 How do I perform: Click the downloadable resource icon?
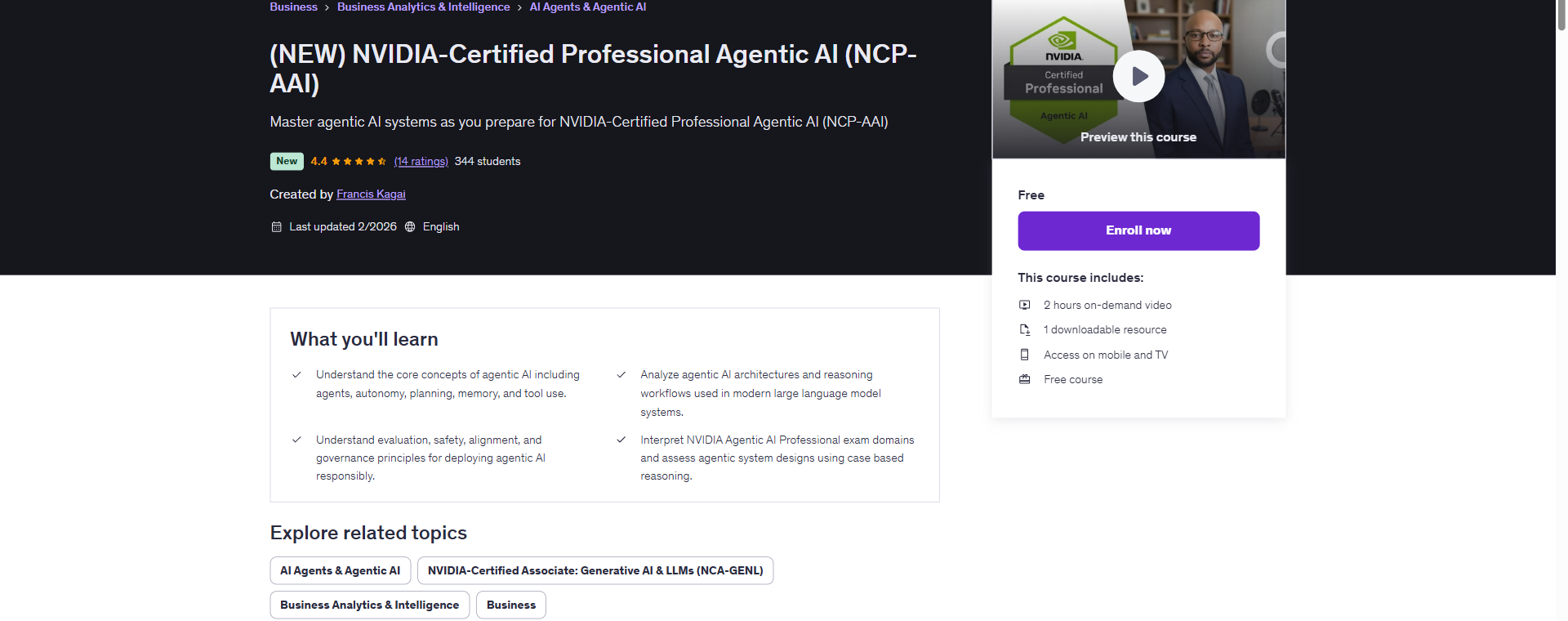[x=1024, y=329]
